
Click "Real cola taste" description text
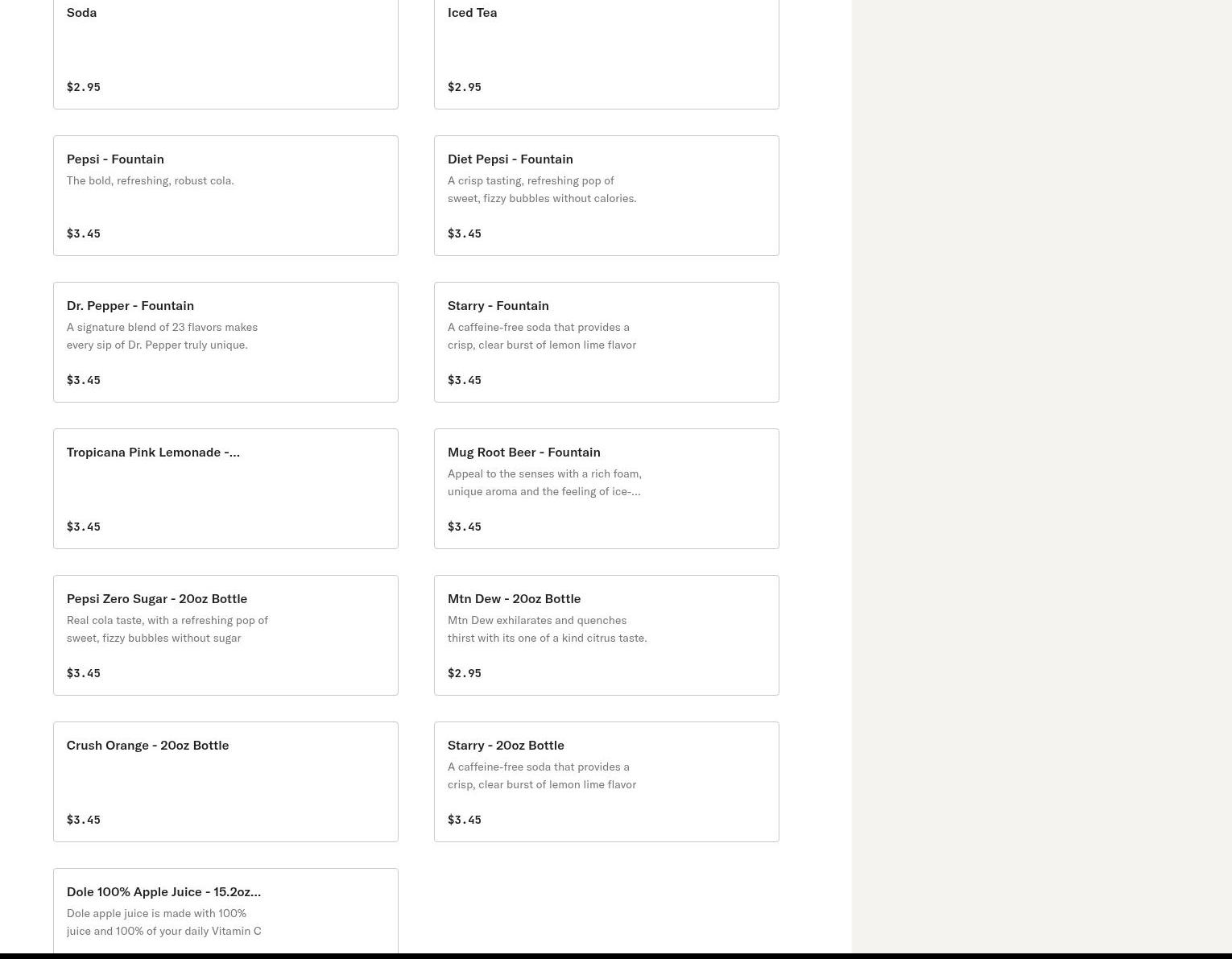167,629
